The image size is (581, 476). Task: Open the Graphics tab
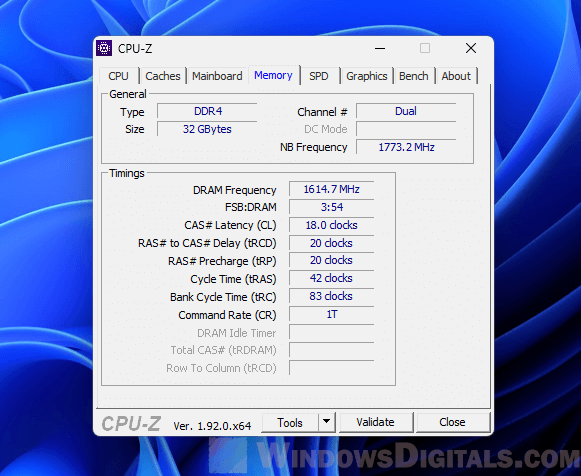(367, 76)
